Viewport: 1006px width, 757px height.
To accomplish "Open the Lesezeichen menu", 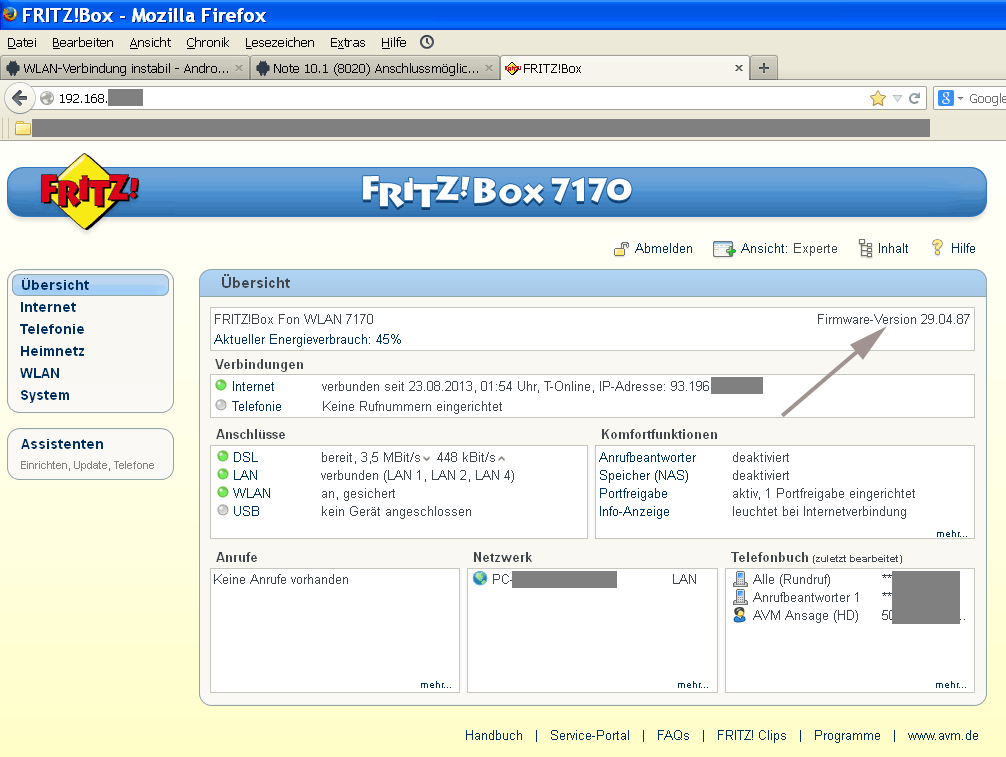I will pyautogui.click(x=280, y=42).
